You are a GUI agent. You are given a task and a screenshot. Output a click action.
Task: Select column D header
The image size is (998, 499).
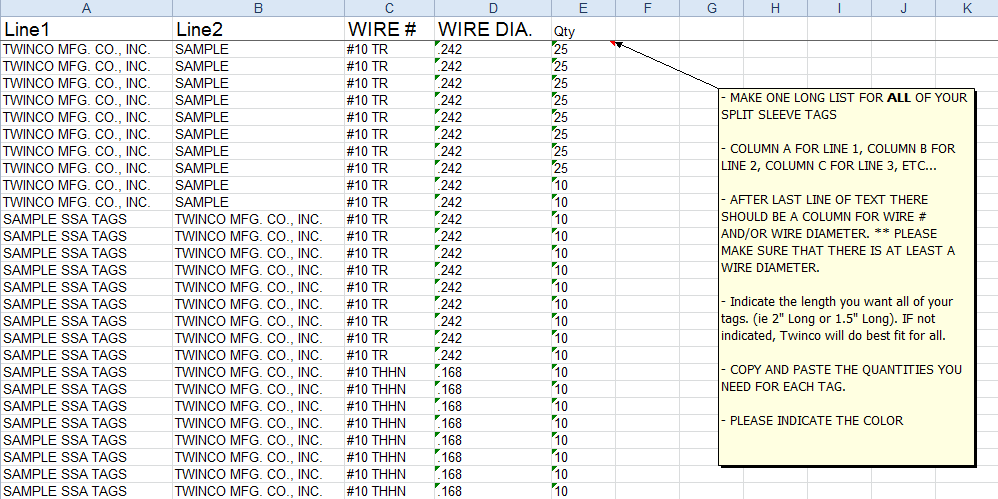pyautogui.click(x=493, y=8)
